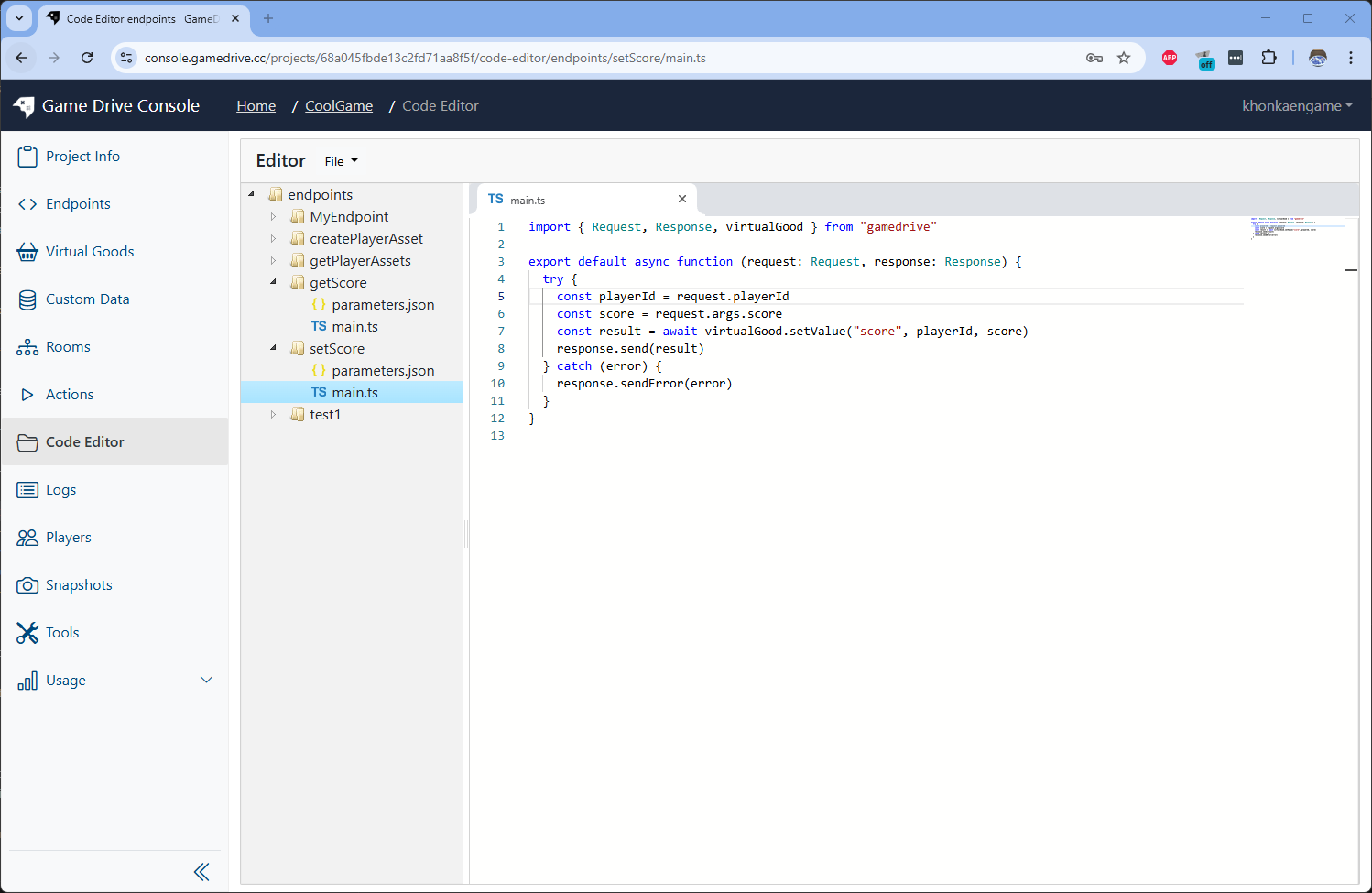Expand the Usage section chevron

pos(207,680)
